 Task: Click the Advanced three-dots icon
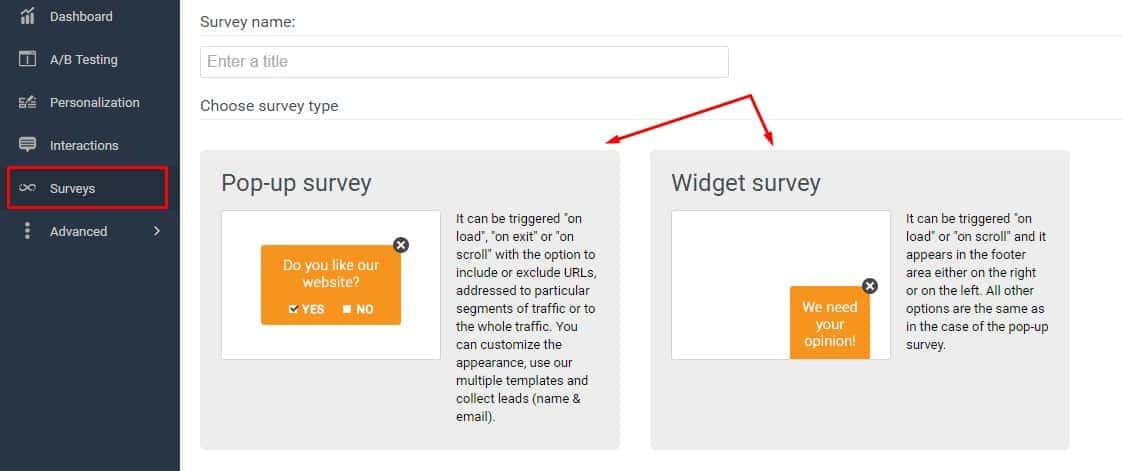point(28,231)
